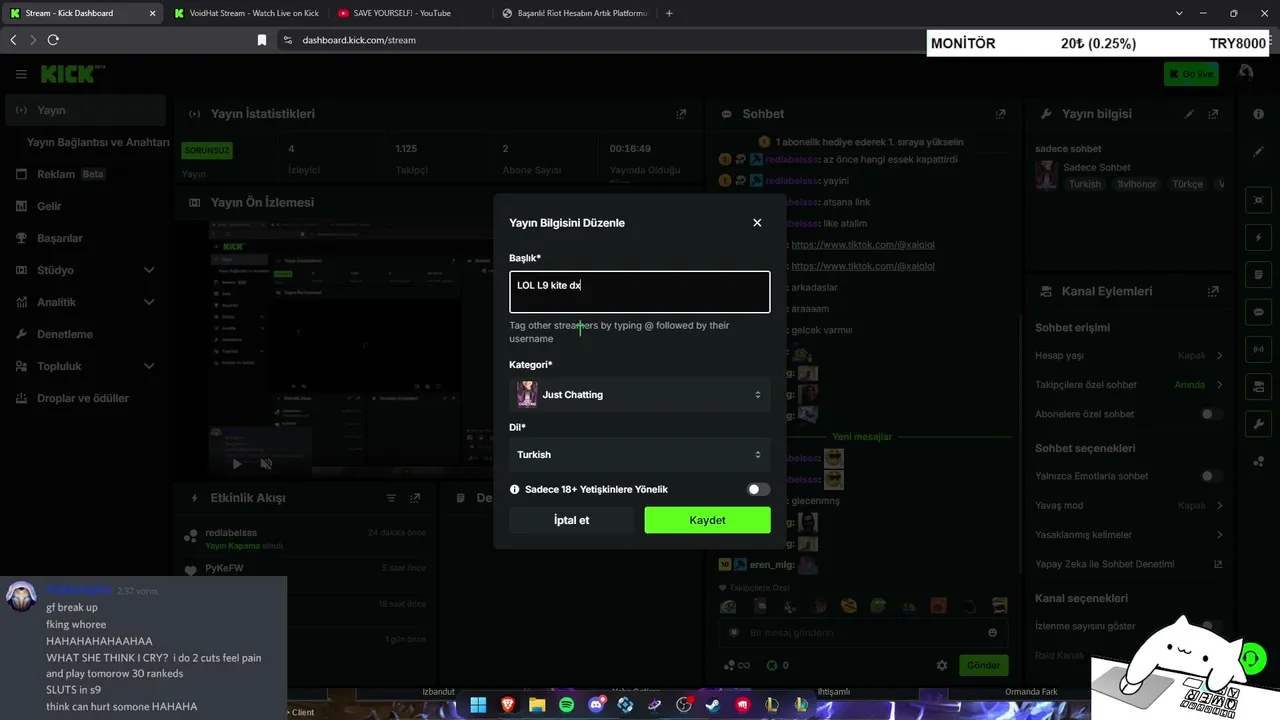Open Yapay Zeka ile Sohbet Denetimi link
This screenshot has height=720, width=1280.
coord(1129,564)
